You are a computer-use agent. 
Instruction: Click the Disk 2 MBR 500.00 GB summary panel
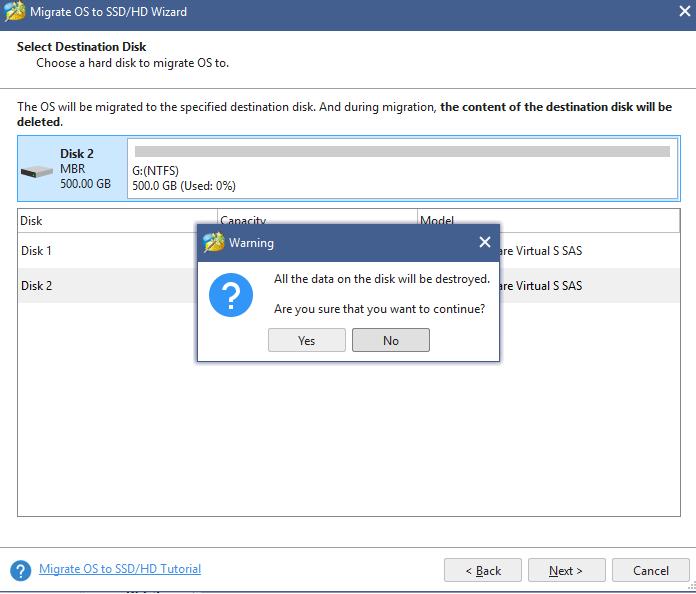click(x=72, y=169)
